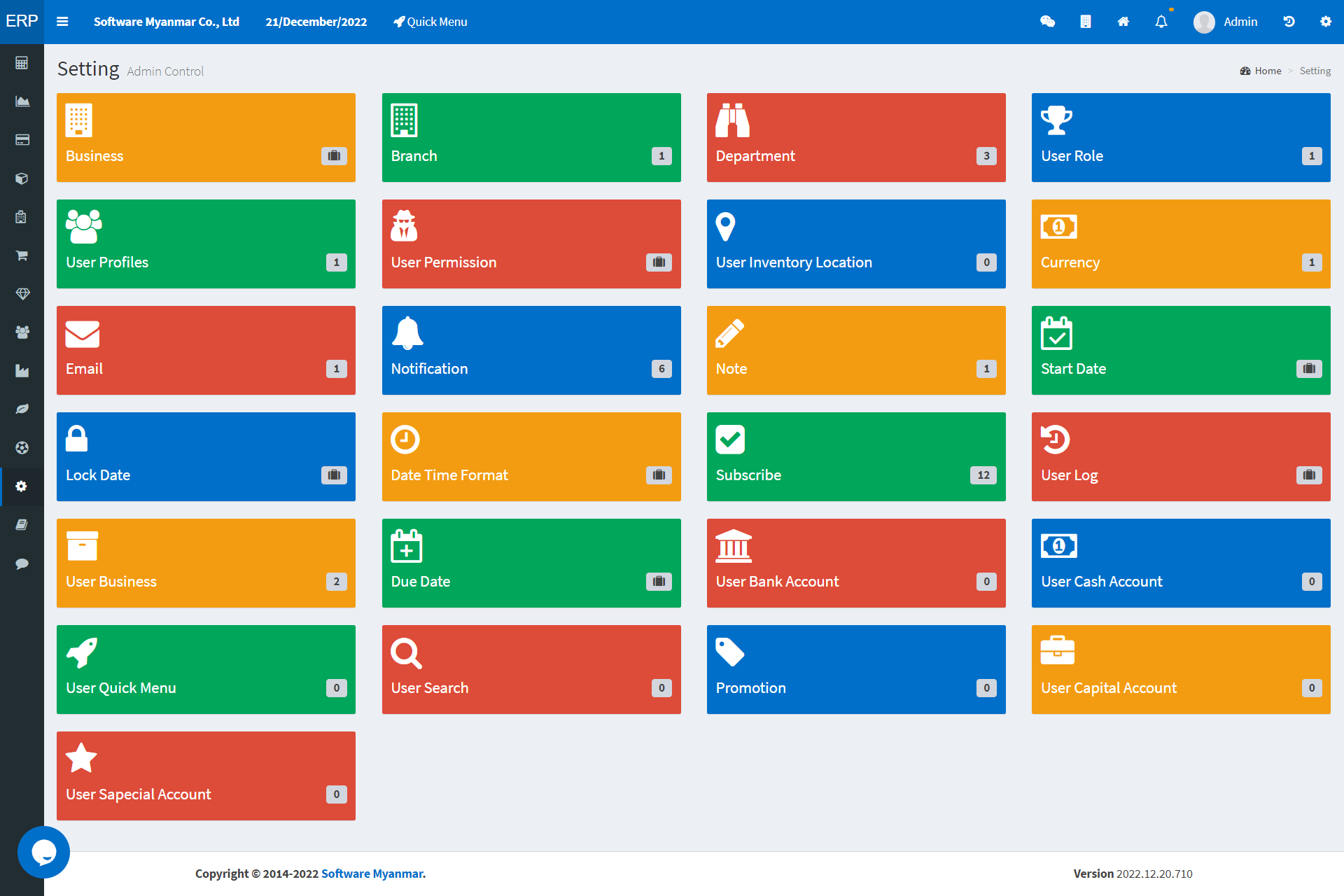Open the User Bank Account tile

[856, 563]
